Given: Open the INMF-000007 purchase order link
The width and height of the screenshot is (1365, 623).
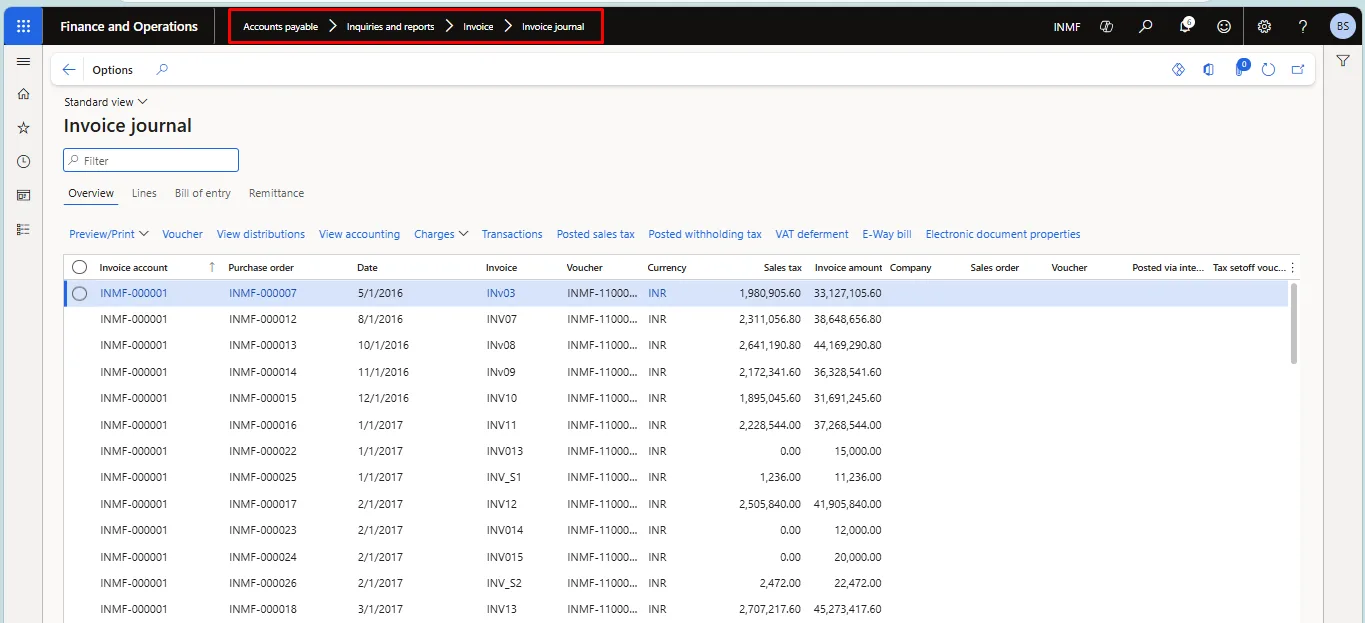Looking at the screenshot, I should click(x=263, y=293).
